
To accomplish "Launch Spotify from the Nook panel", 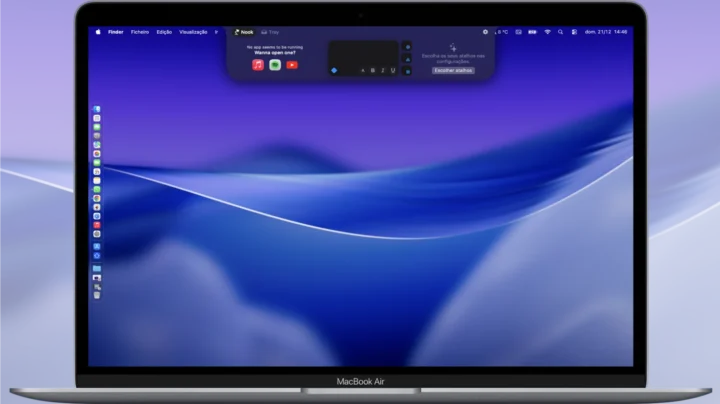I will [275, 65].
